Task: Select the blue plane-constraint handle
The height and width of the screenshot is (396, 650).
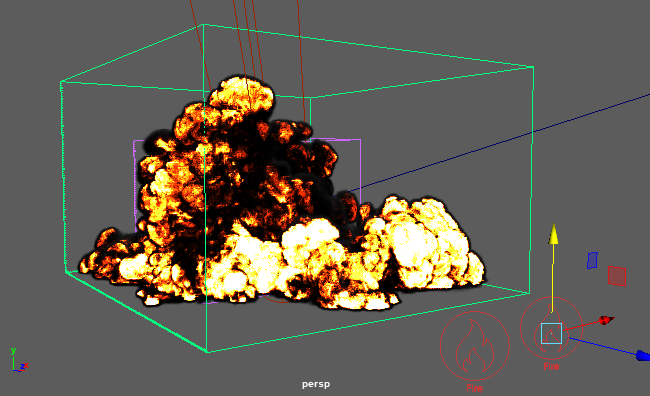Action: 592,260
